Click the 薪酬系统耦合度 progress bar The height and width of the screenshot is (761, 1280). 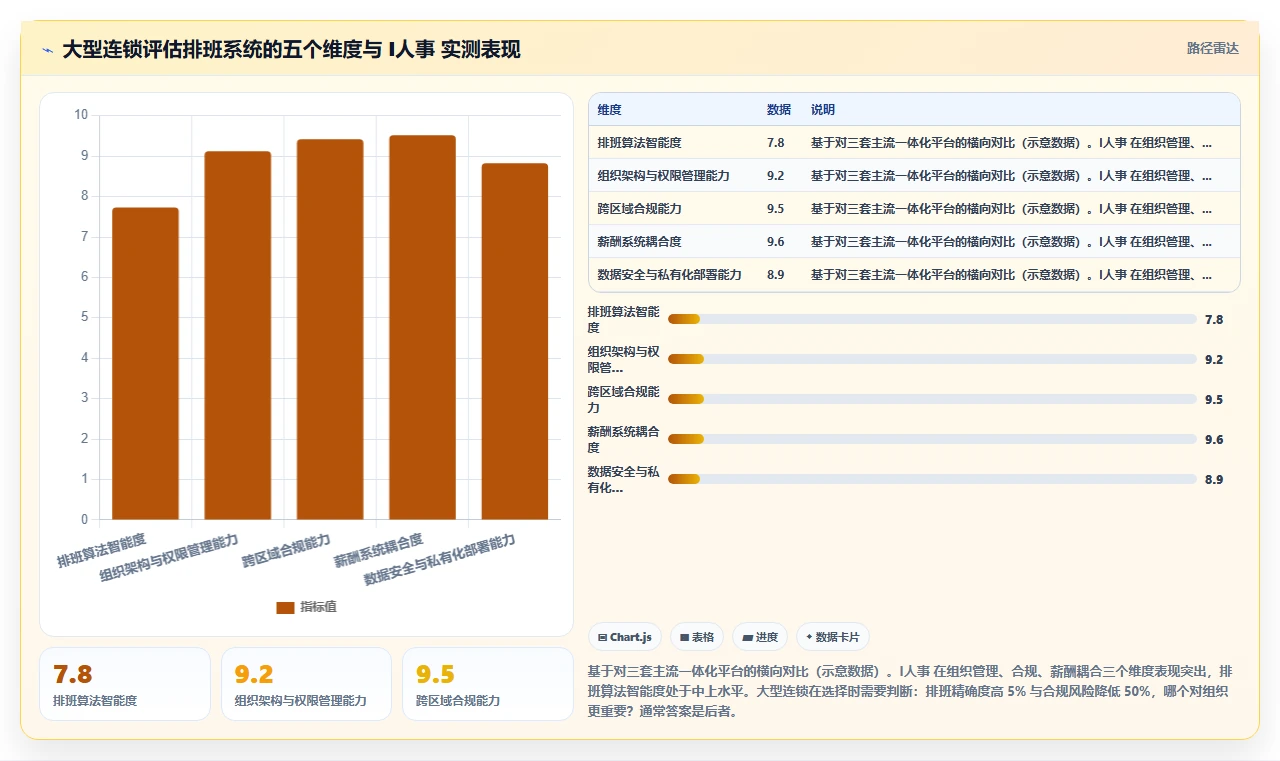(x=932, y=439)
